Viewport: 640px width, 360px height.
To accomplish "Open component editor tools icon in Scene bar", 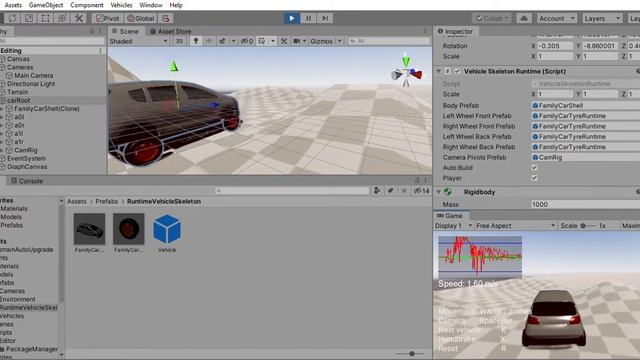I will tap(284, 41).
